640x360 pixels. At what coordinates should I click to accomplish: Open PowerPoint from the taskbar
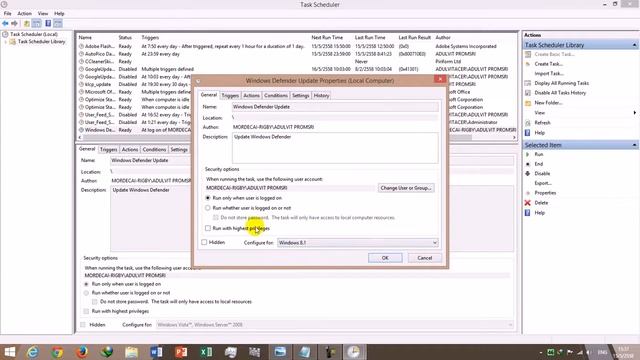point(181,352)
